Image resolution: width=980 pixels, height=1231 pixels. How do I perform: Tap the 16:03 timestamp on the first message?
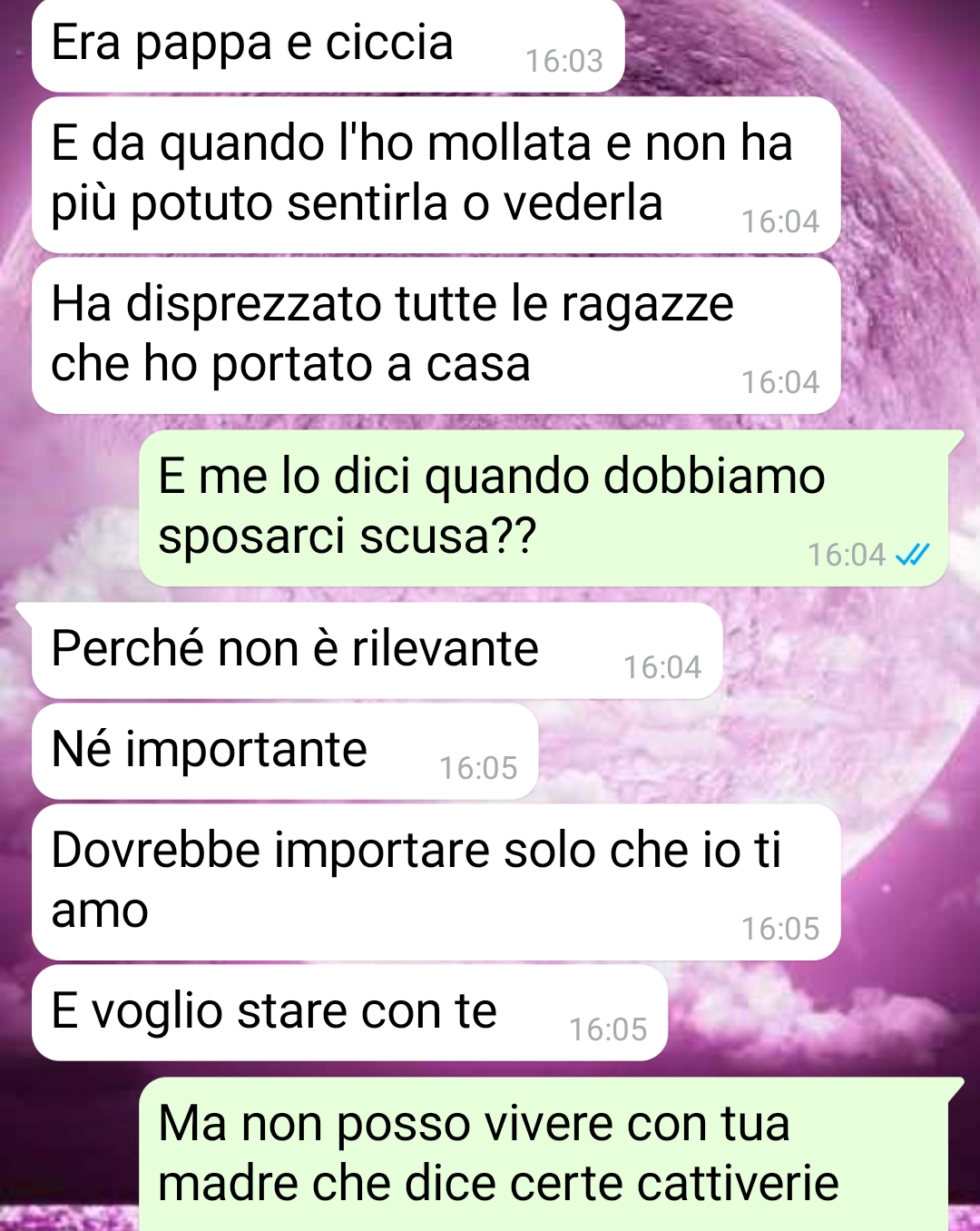click(x=564, y=61)
